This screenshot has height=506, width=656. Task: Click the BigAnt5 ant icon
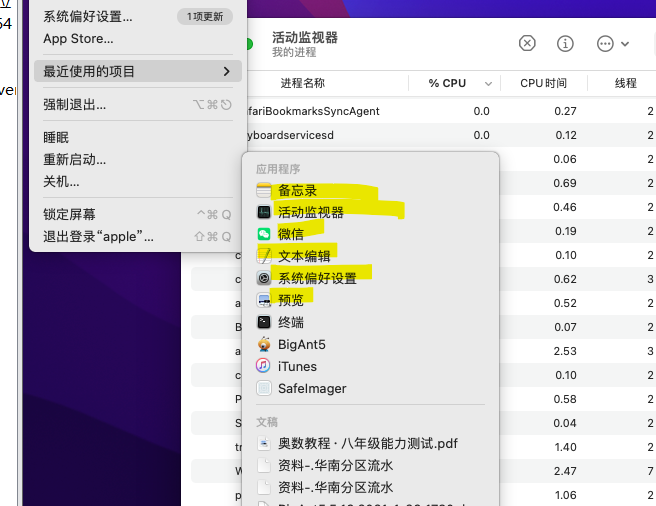pyautogui.click(x=264, y=344)
